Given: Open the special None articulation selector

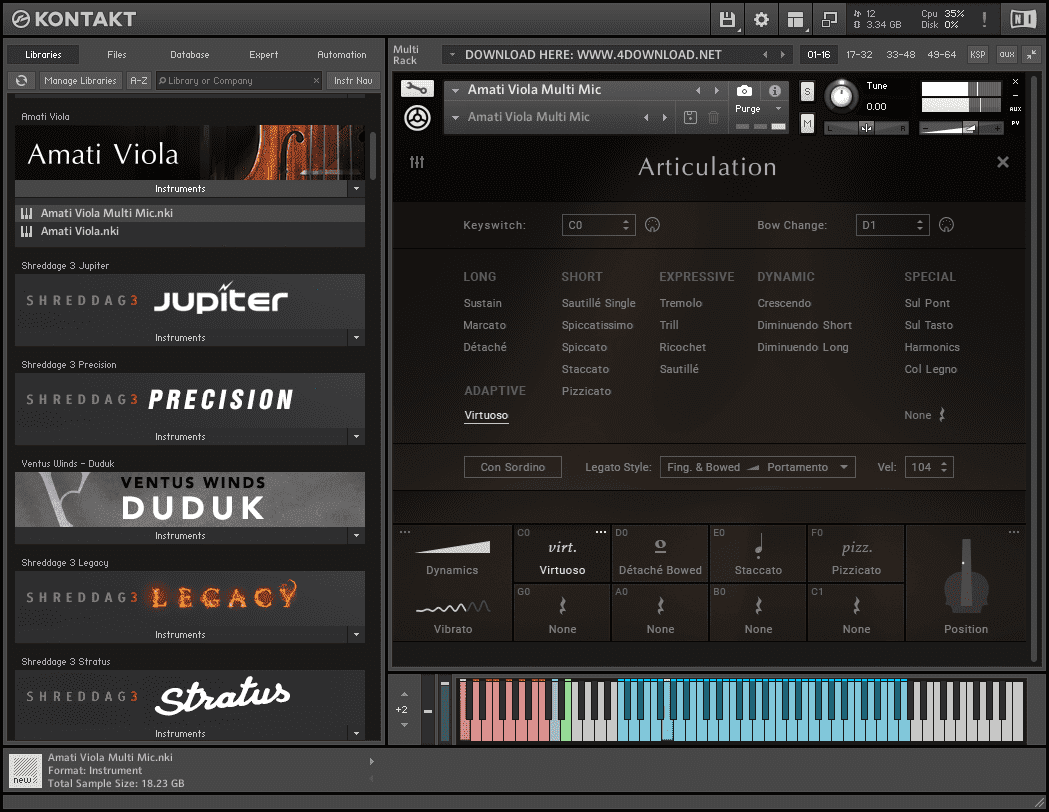Looking at the screenshot, I should pyautogui.click(x=925, y=415).
